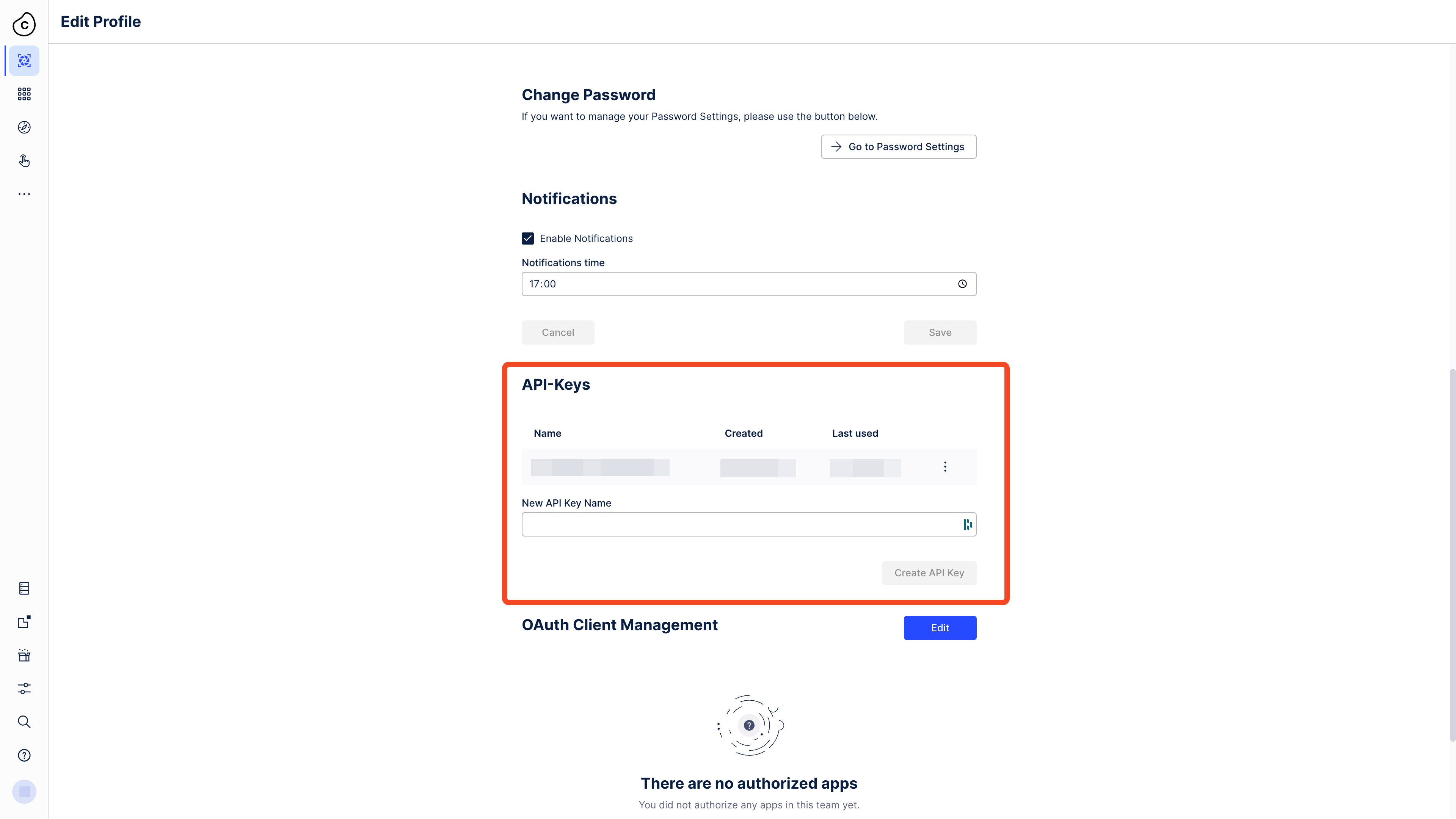Viewport: 1456px width, 819px height.
Task: Expand the sidebar more options ellipsis
Action: (24, 194)
